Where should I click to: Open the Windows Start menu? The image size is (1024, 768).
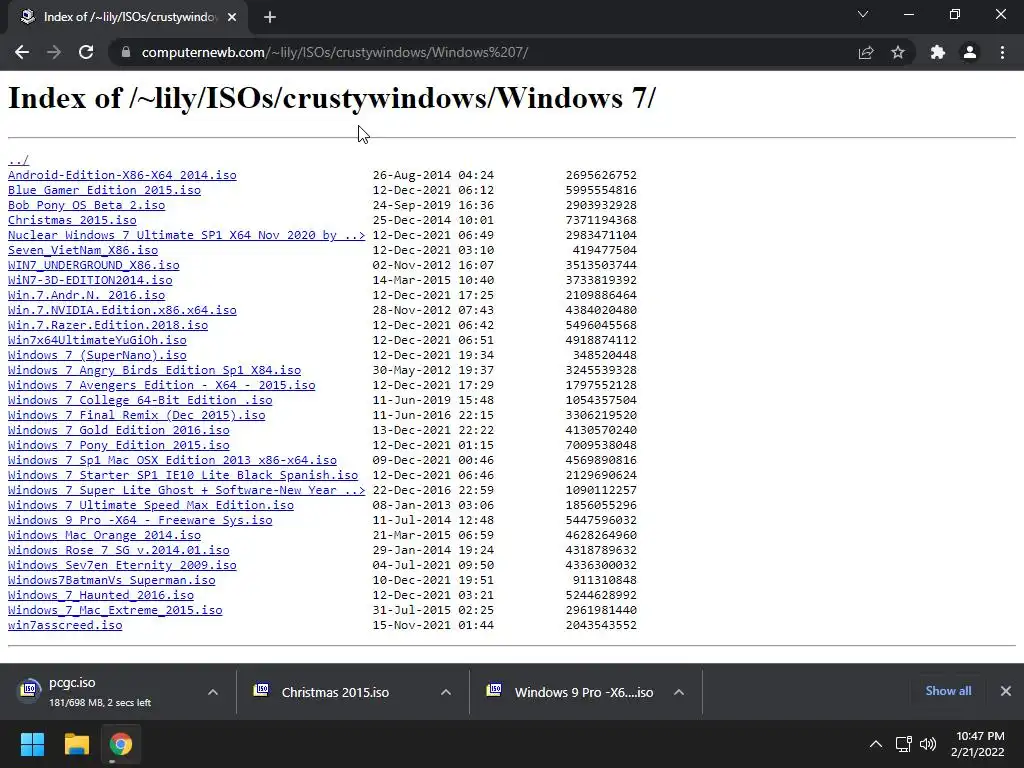click(x=32, y=744)
